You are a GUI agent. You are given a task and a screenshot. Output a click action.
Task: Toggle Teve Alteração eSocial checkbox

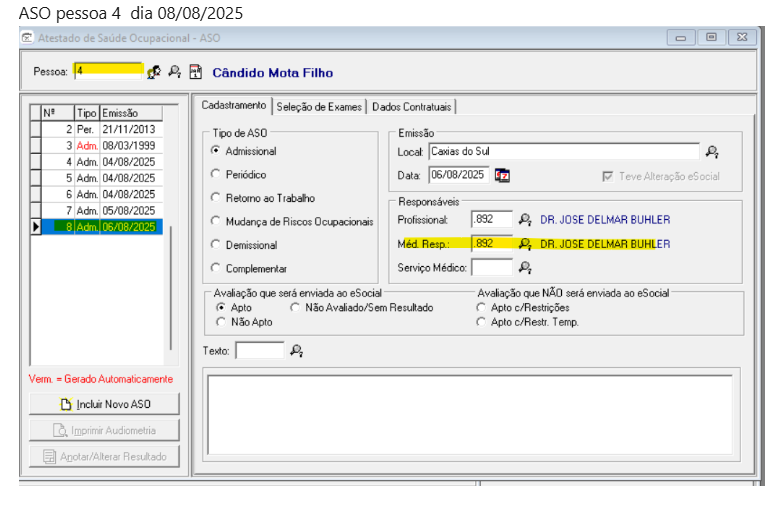coord(608,176)
